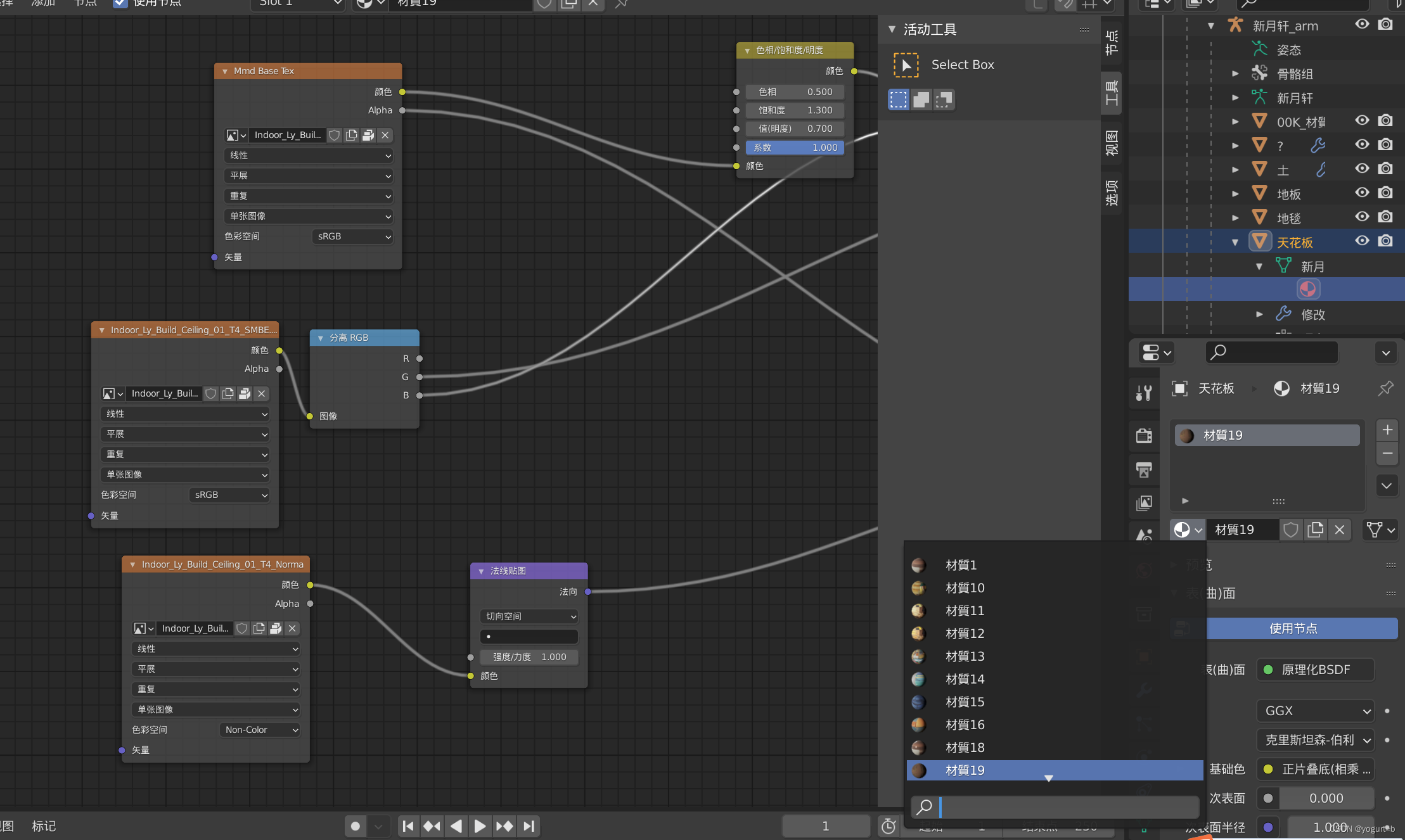Click the fake user shield icon next to 材質19
The image size is (1405, 840).
tap(1291, 530)
